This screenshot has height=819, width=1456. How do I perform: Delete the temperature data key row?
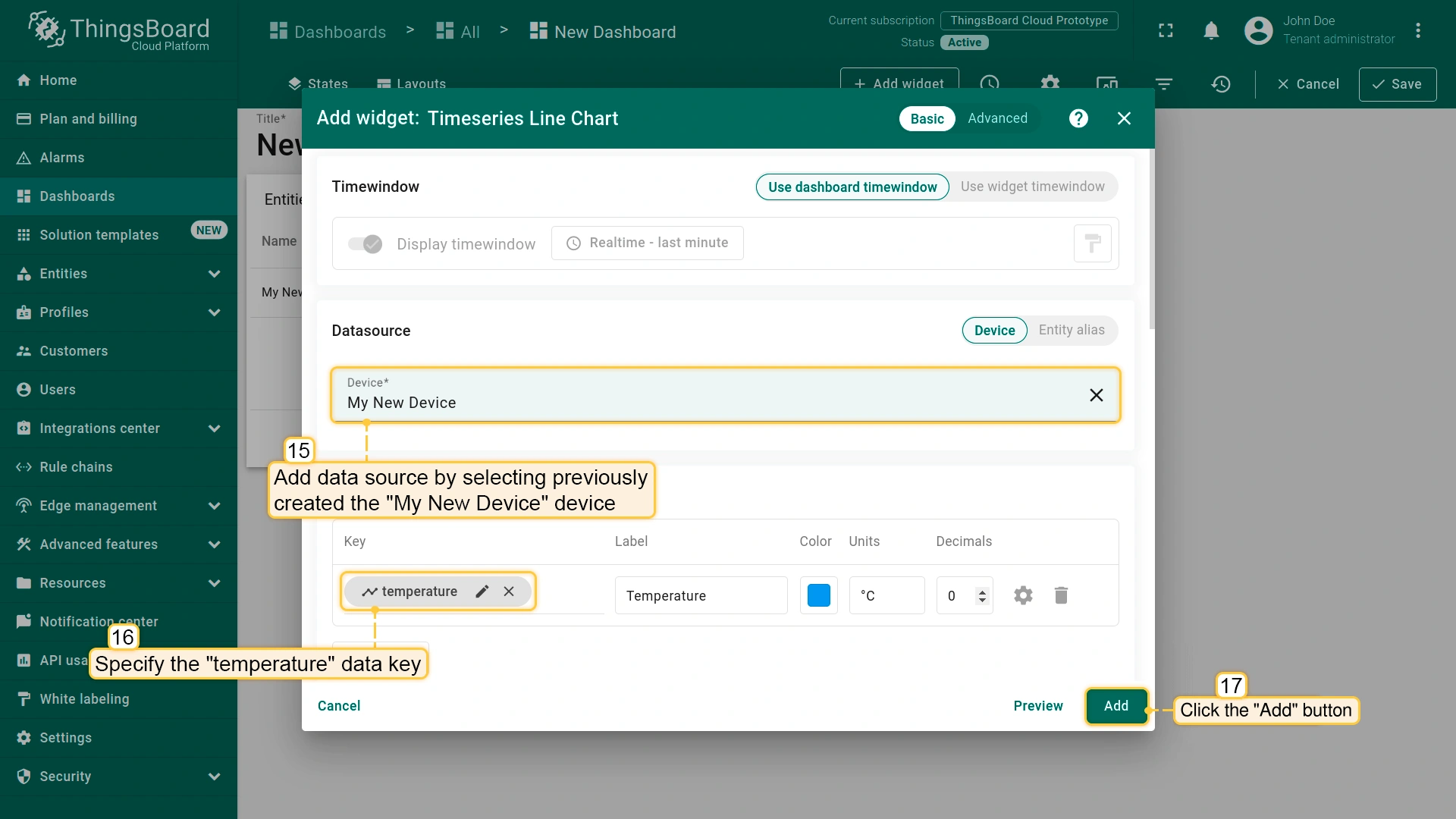pos(1061,595)
